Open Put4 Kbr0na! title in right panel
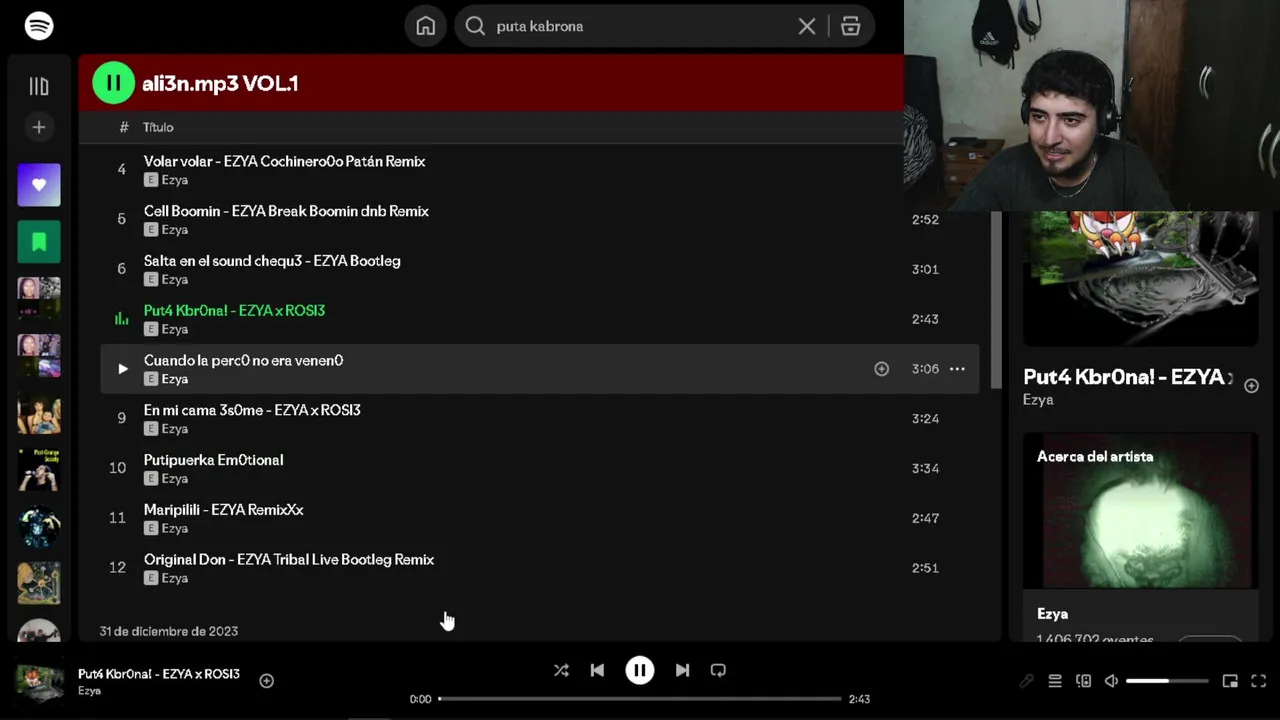The width and height of the screenshot is (1280, 720). [1128, 377]
